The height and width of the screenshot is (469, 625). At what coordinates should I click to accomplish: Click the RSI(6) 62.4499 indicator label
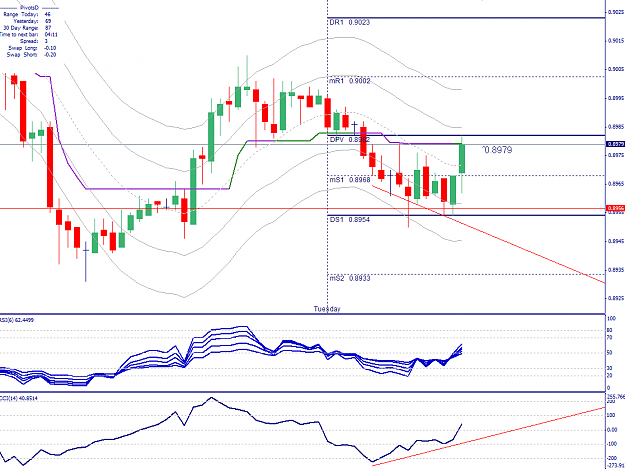pos(17,320)
